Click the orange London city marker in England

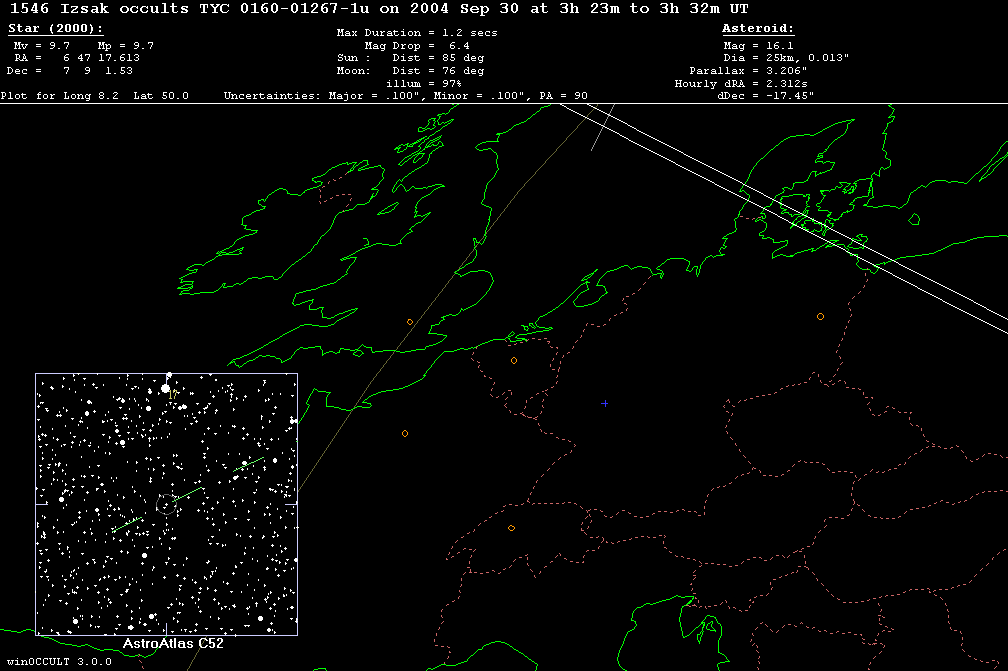pos(410,322)
